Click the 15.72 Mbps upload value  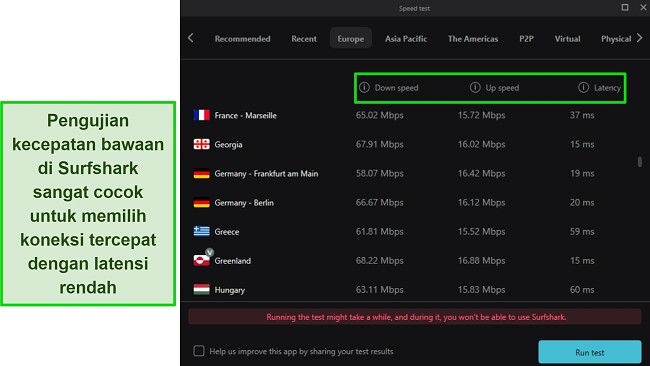pos(482,115)
